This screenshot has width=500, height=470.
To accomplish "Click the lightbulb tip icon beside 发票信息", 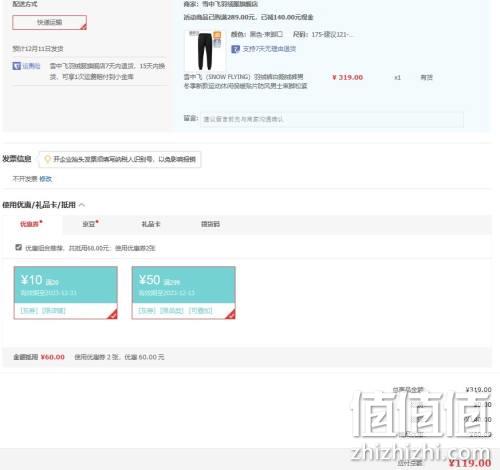I will tap(47, 159).
